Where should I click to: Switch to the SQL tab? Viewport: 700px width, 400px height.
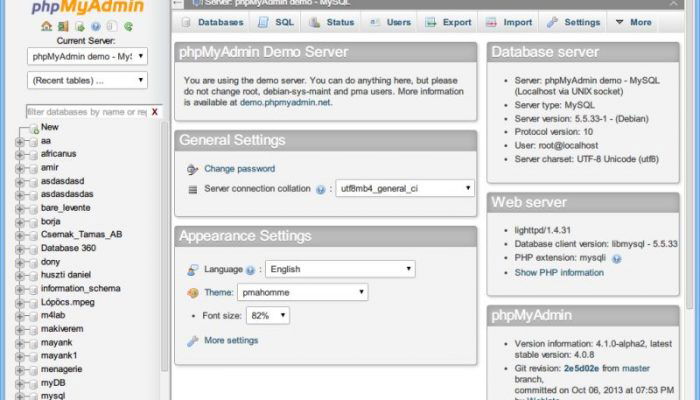click(276, 22)
